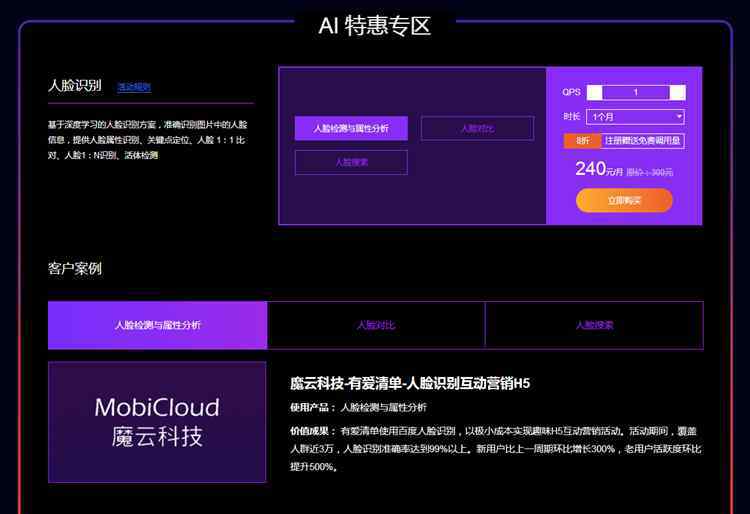Switch to the 人脸对比 customer case tab
This screenshot has width=750, height=514.
pos(376,325)
